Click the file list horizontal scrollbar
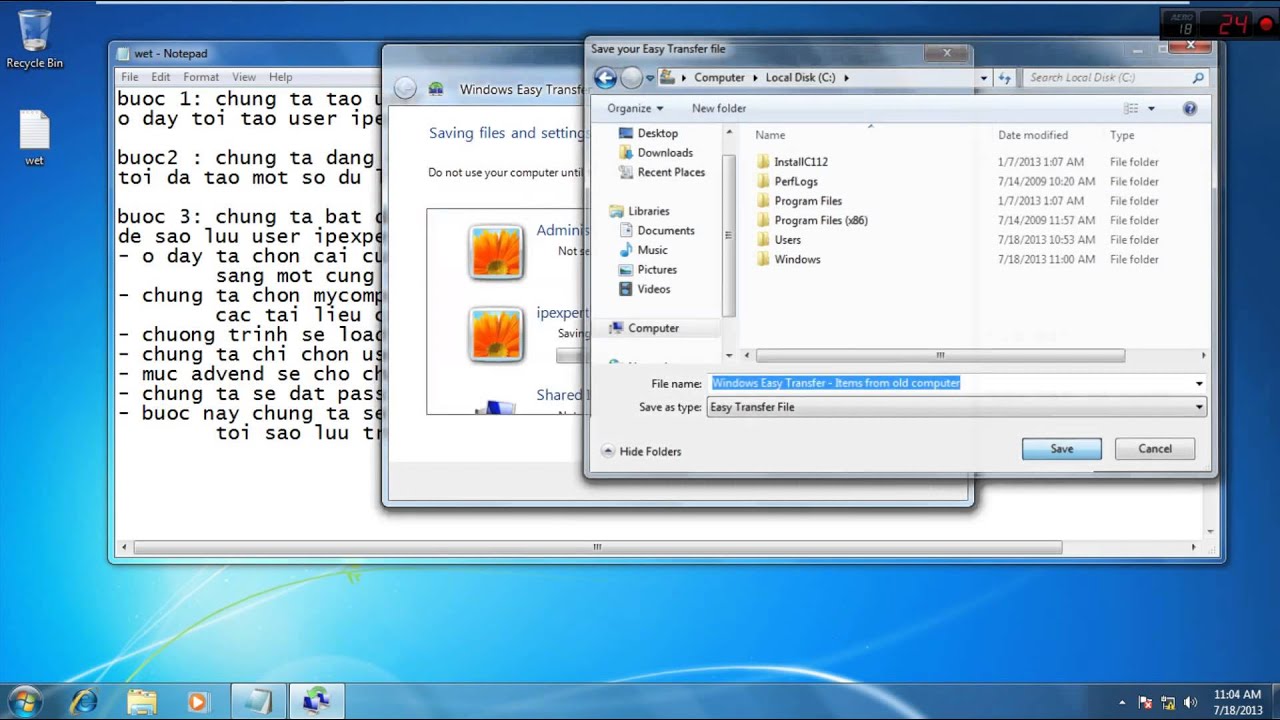The width and height of the screenshot is (1280, 720). [940, 355]
